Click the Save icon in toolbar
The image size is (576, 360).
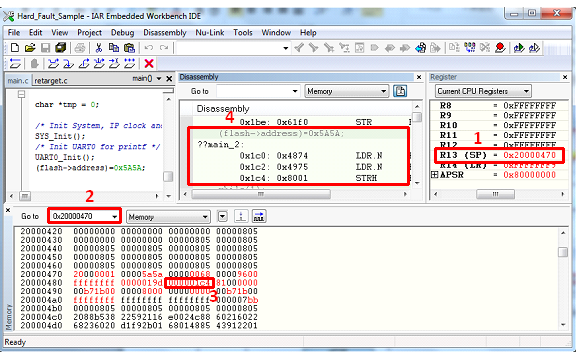(46, 48)
